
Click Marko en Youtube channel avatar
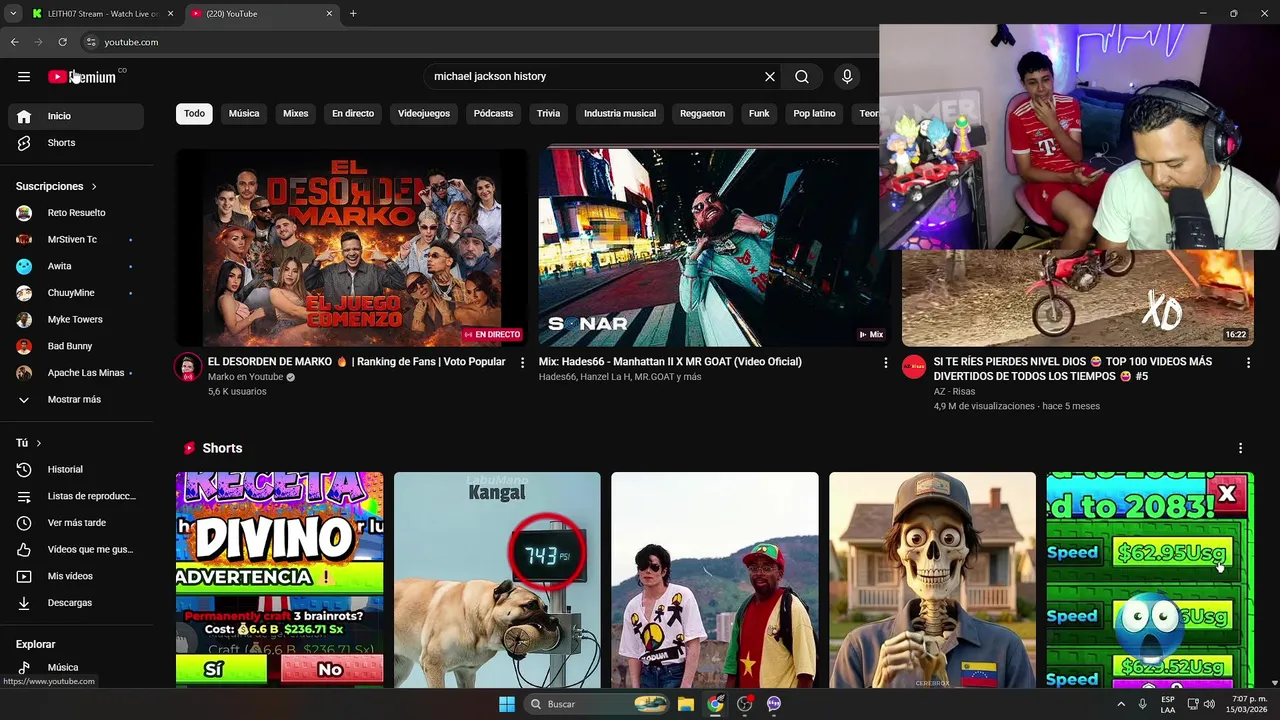click(x=188, y=367)
